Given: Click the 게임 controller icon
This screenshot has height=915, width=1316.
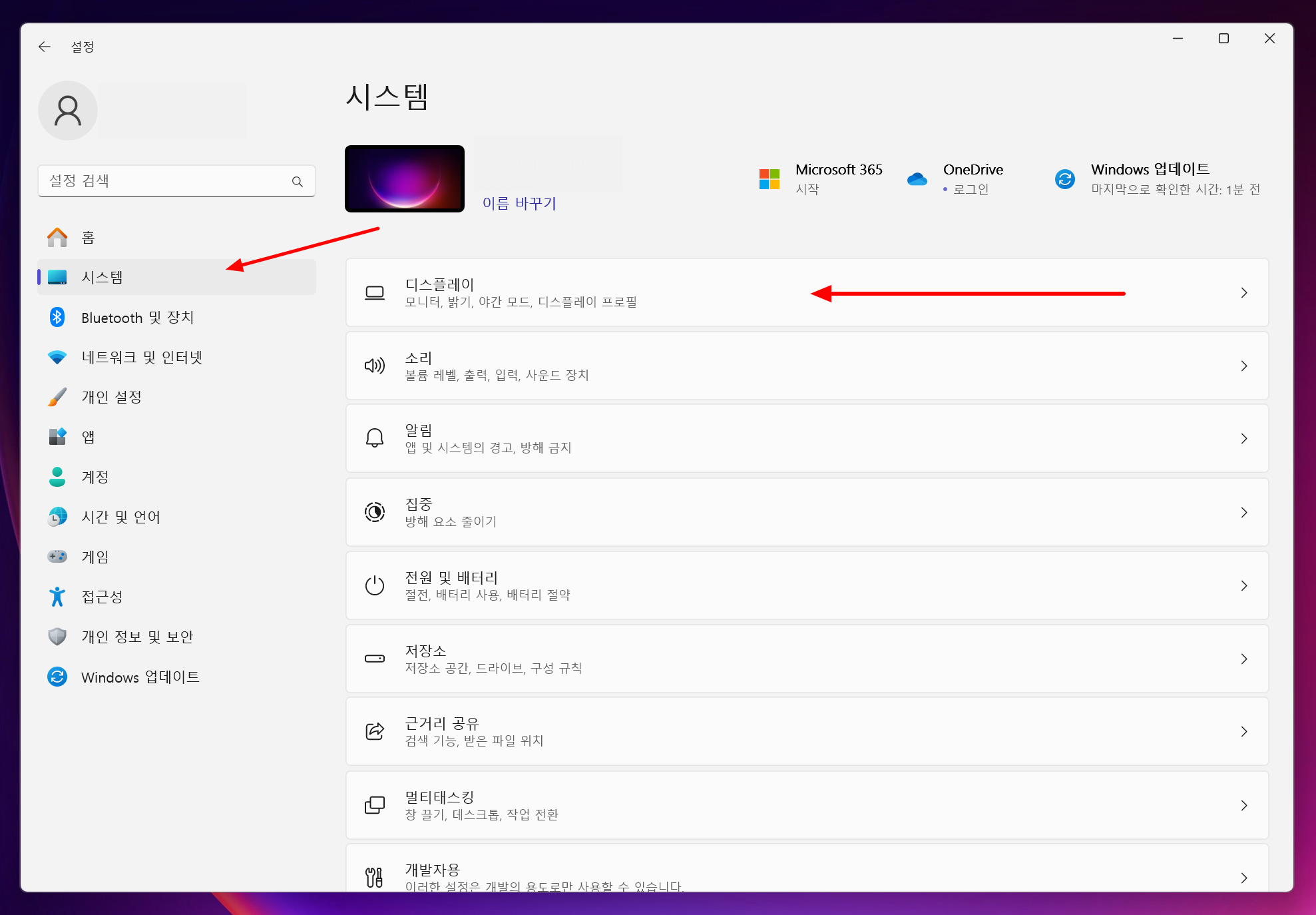Looking at the screenshot, I should (57, 557).
